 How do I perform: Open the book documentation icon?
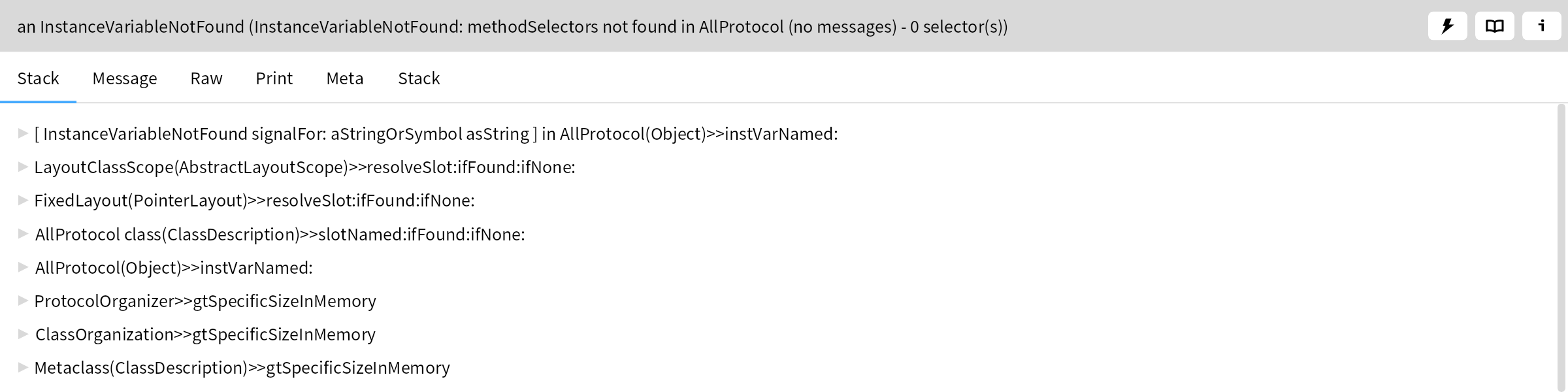pos(1495,26)
